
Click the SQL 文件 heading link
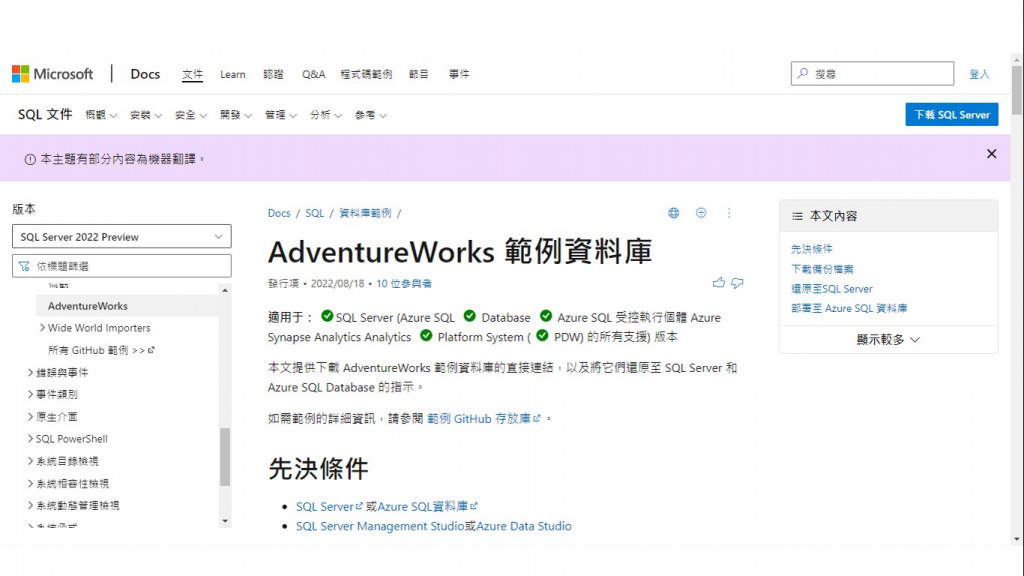click(45, 114)
